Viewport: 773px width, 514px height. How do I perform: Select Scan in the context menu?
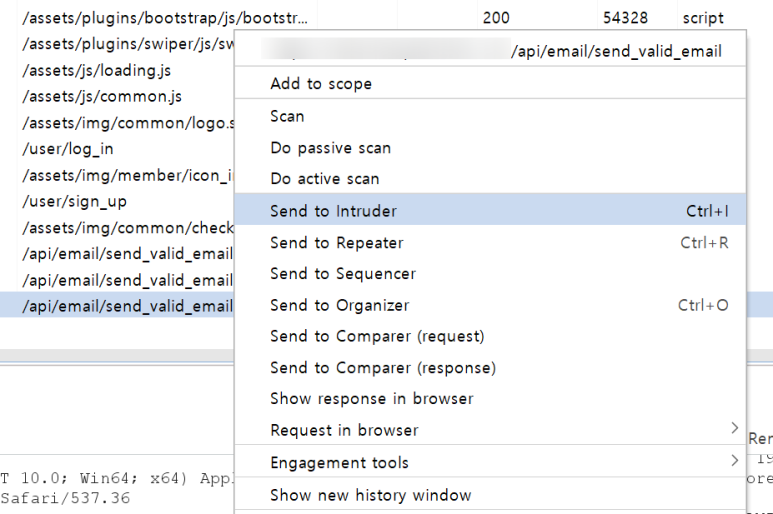pyautogui.click(x=287, y=116)
